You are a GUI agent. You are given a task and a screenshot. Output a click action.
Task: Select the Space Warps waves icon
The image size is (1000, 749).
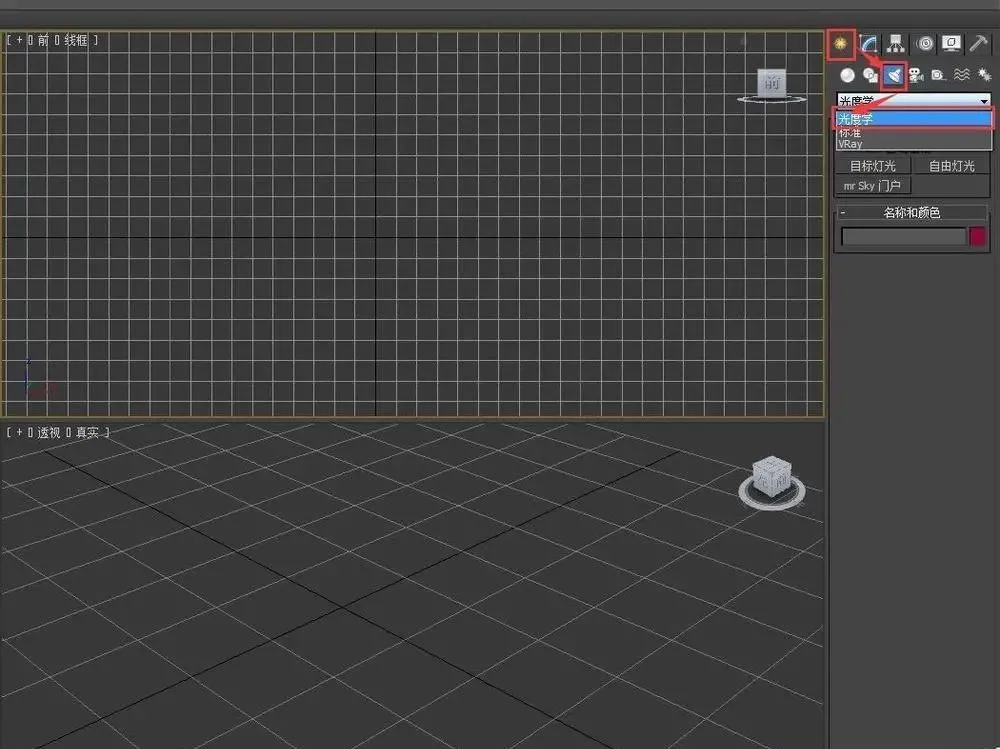(962, 75)
